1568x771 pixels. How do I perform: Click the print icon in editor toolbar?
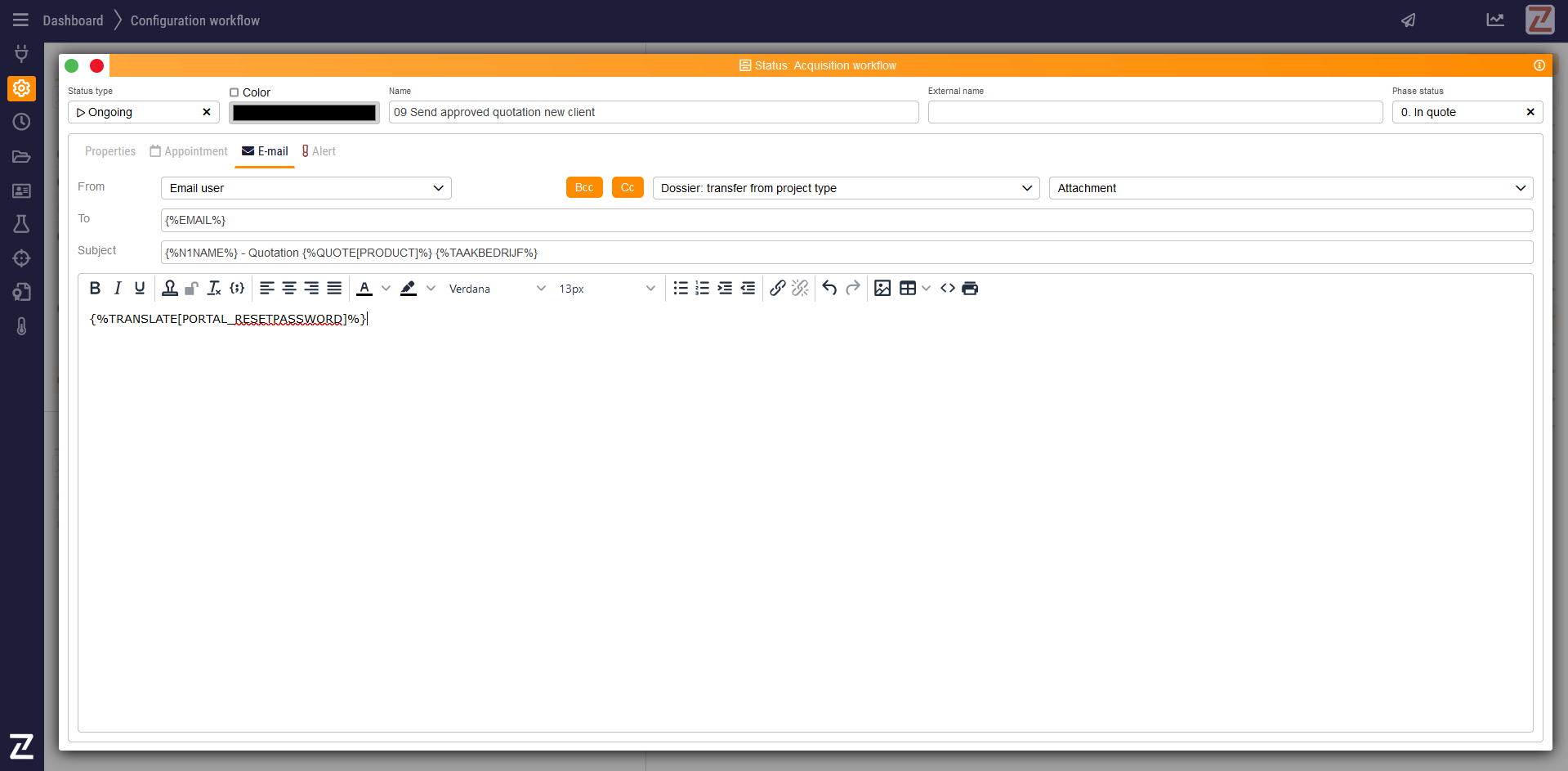tap(970, 288)
